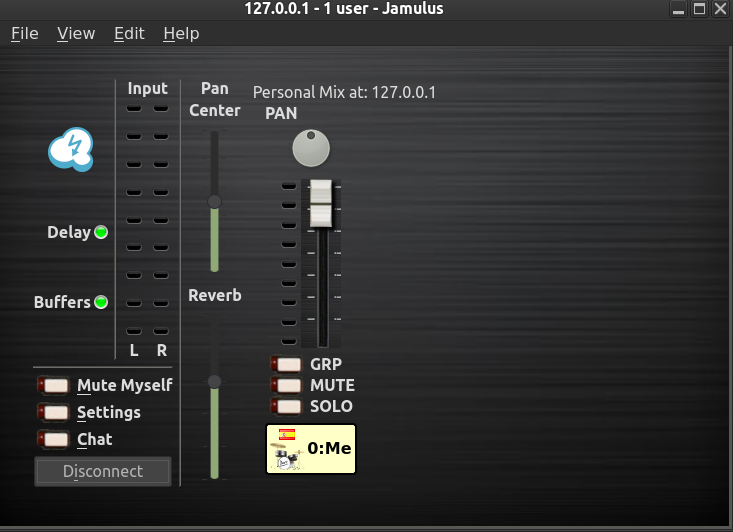The height and width of the screenshot is (532, 733).
Task: Click the Reverb label
Action: coord(215,295)
